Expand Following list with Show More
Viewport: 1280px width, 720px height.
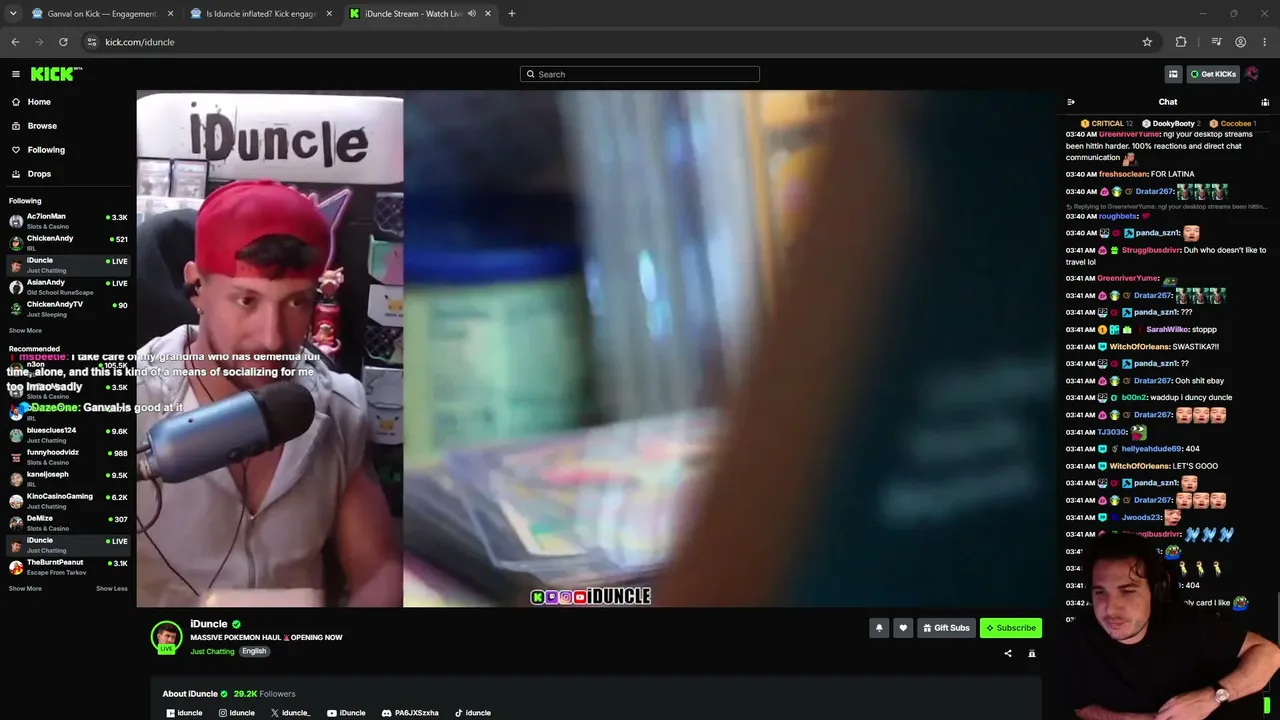click(x=25, y=331)
